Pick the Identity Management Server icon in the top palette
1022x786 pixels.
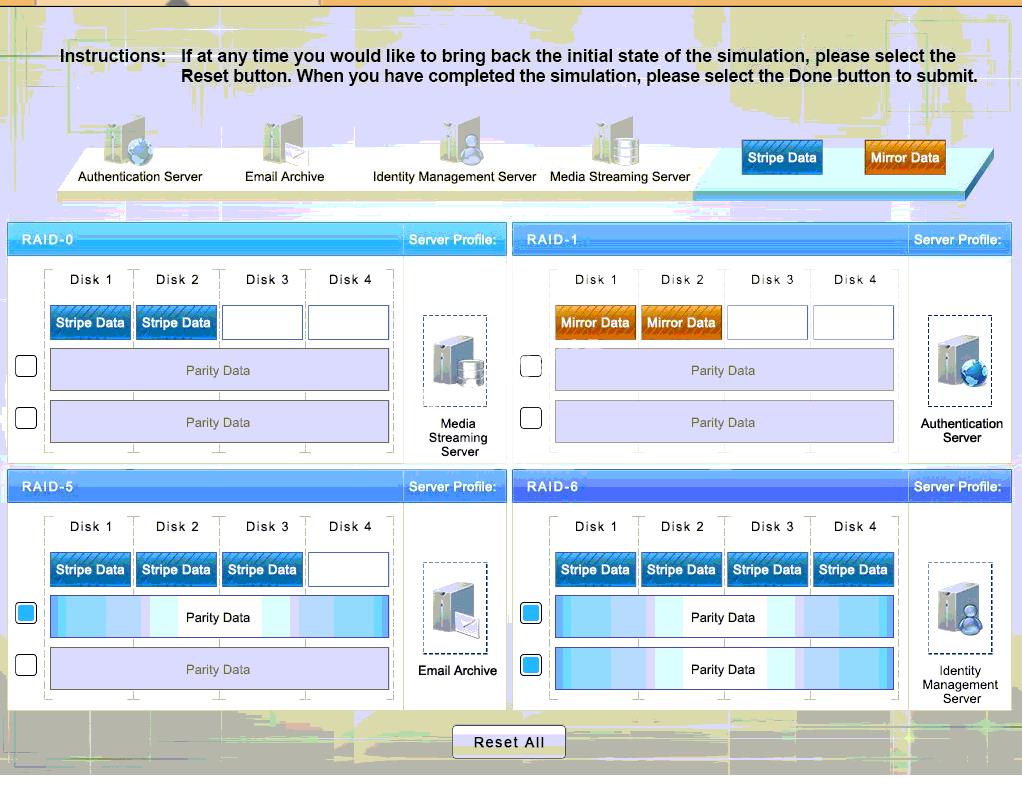tap(460, 141)
